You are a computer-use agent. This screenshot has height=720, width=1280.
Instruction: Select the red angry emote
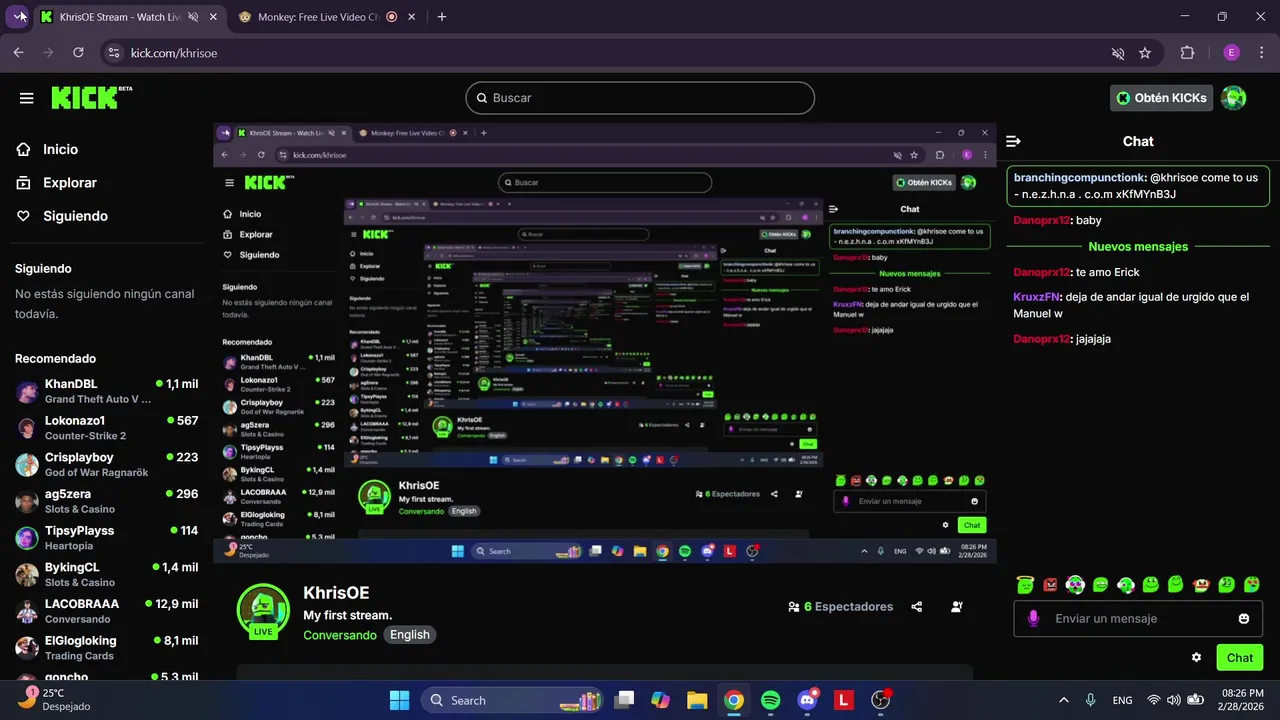[x=1050, y=584]
